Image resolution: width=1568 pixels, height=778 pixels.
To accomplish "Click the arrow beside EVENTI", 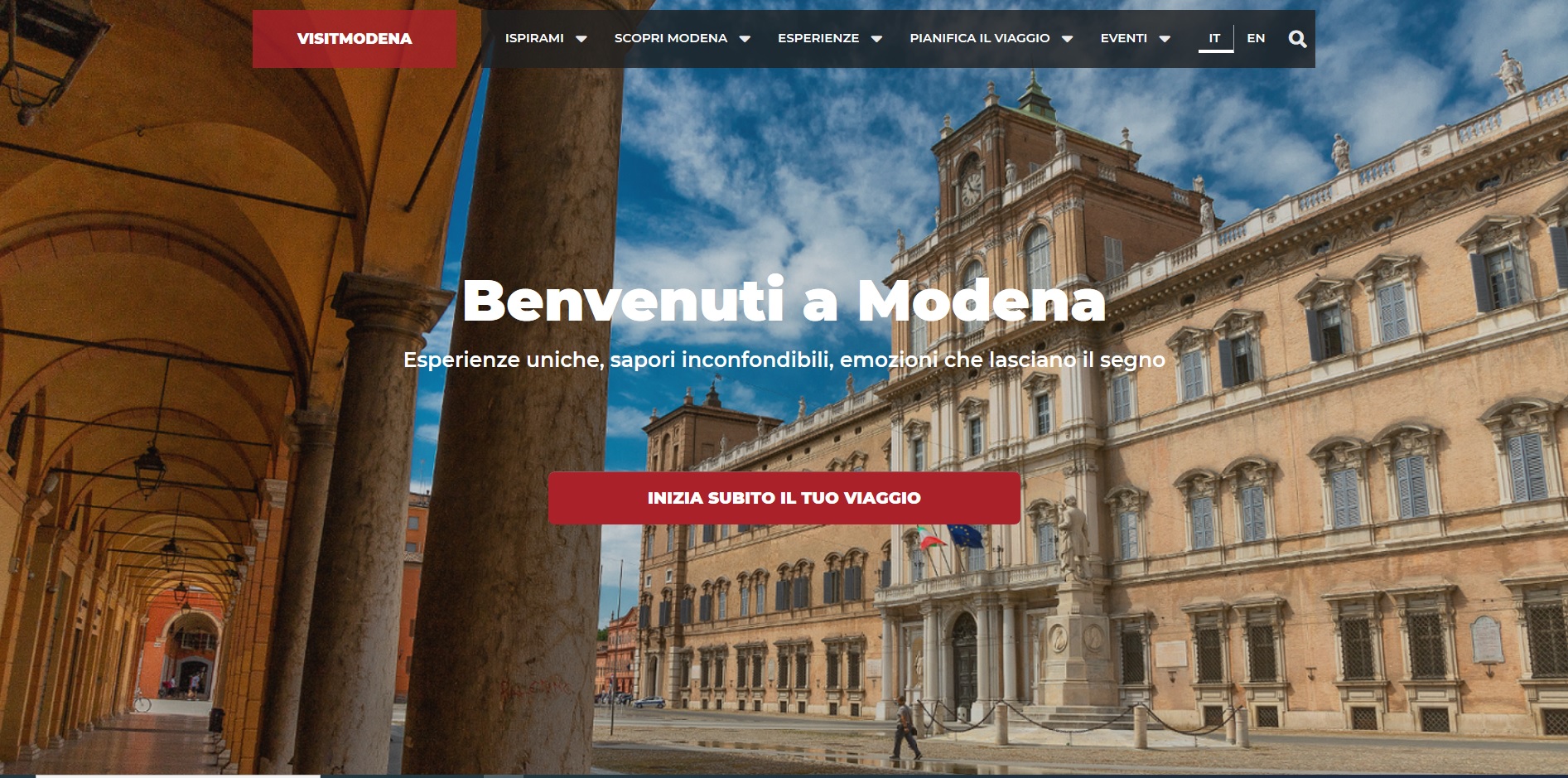I will pyautogui.click(x=1165, y=39).
